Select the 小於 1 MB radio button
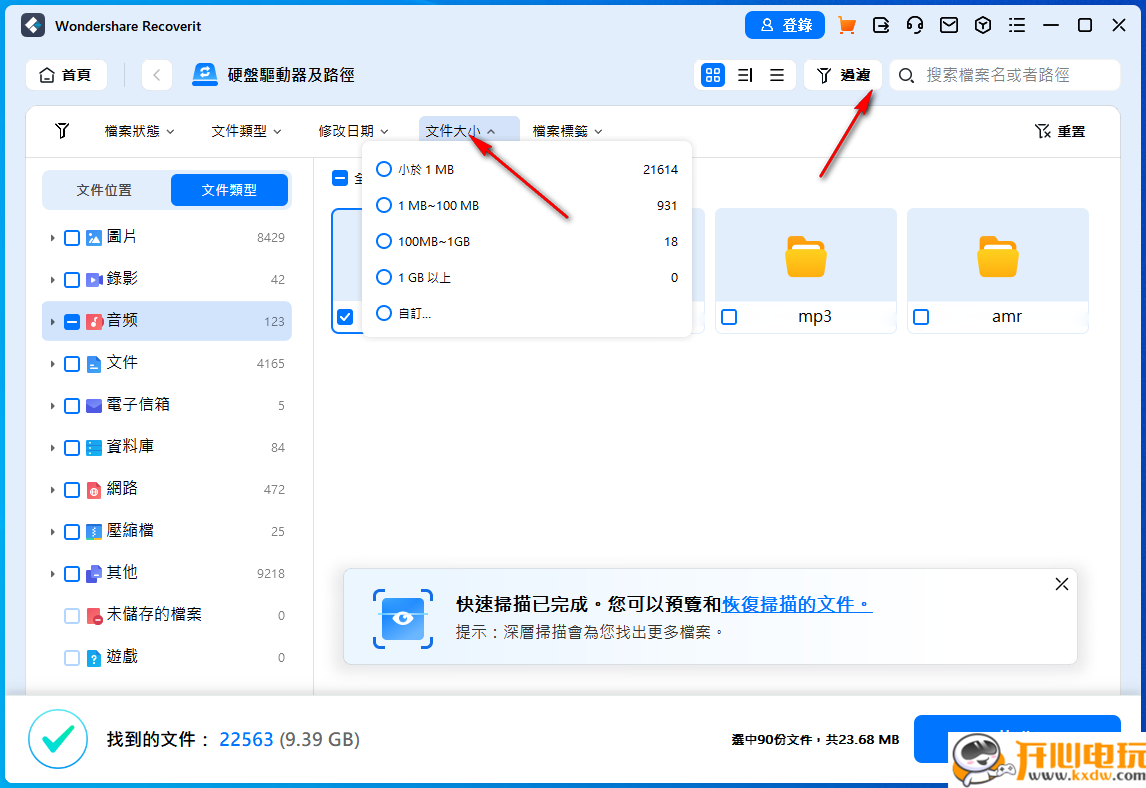This screenshot has height=788, width=1146. coord(383,169)
